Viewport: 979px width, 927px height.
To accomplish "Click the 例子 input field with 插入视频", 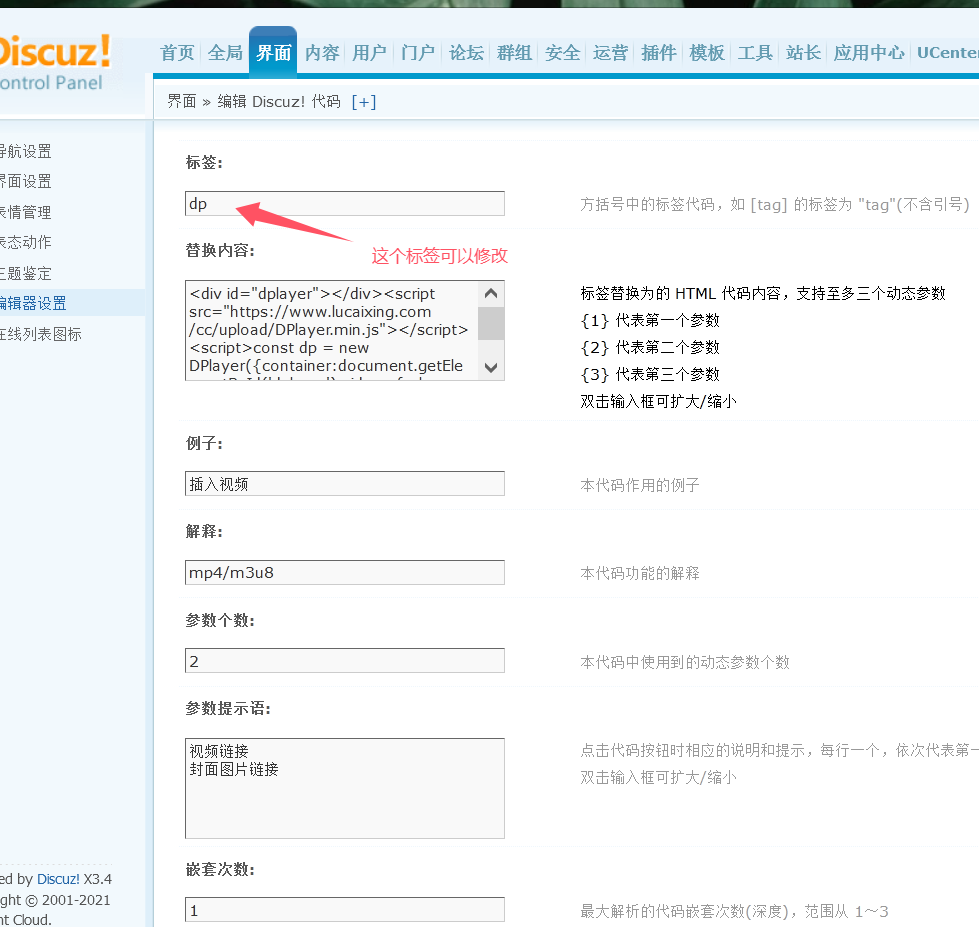I will tap(345, 484).
